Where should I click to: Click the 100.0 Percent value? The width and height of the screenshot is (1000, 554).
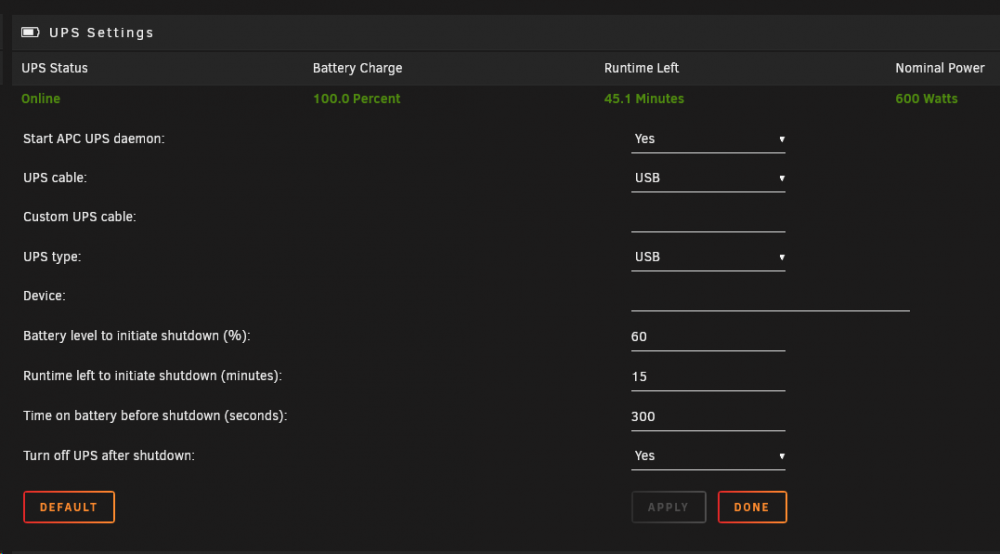tap(357, 99)
